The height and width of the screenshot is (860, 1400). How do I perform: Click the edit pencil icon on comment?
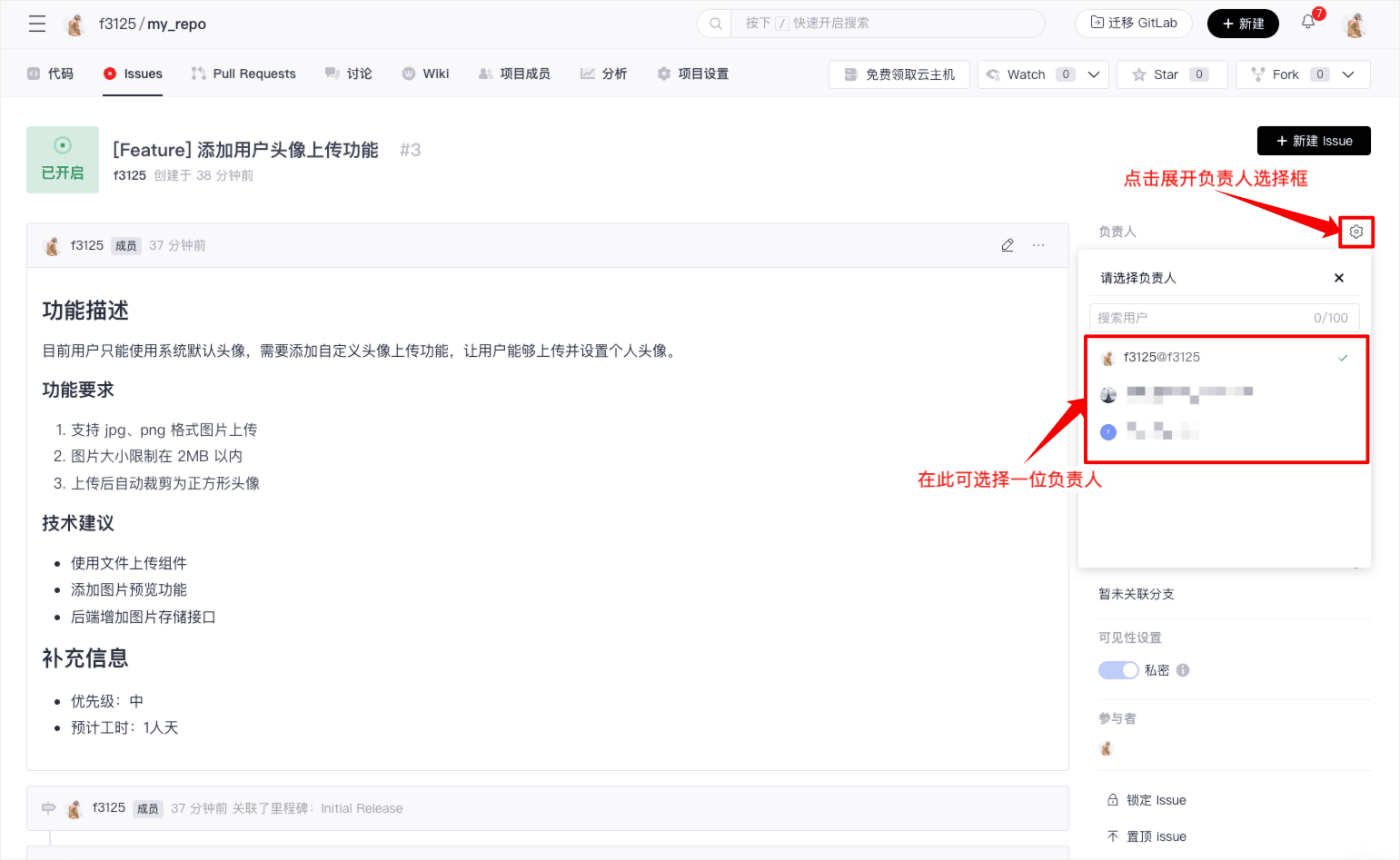tap(1008, 245)
